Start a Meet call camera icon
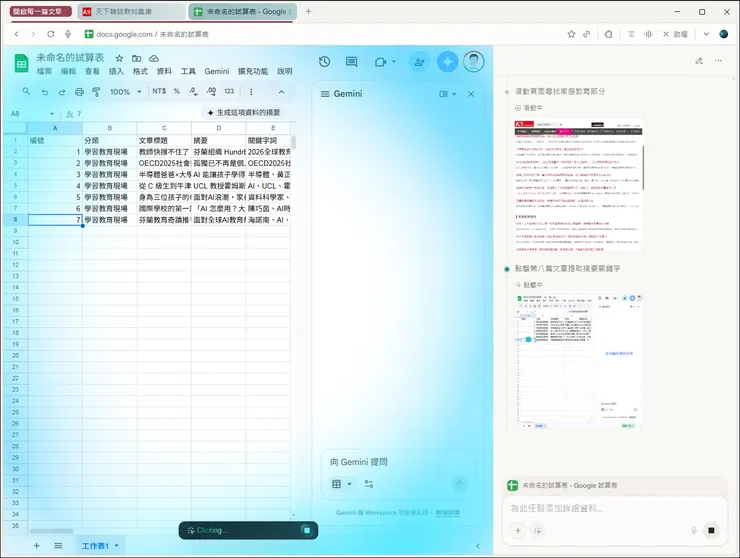 click(x=380, y=62)
